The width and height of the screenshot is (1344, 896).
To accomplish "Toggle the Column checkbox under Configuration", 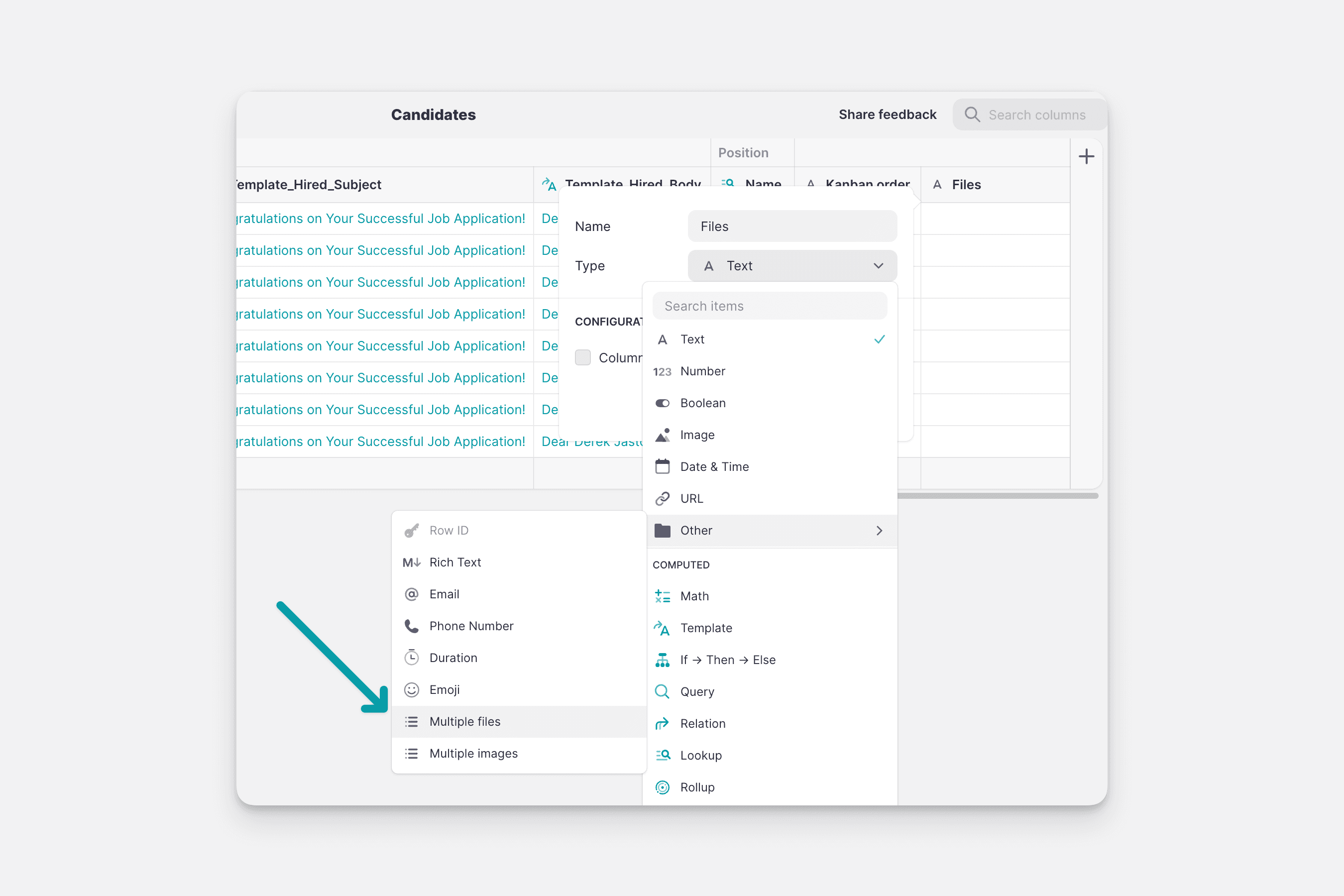I will (x=582, y=358).
